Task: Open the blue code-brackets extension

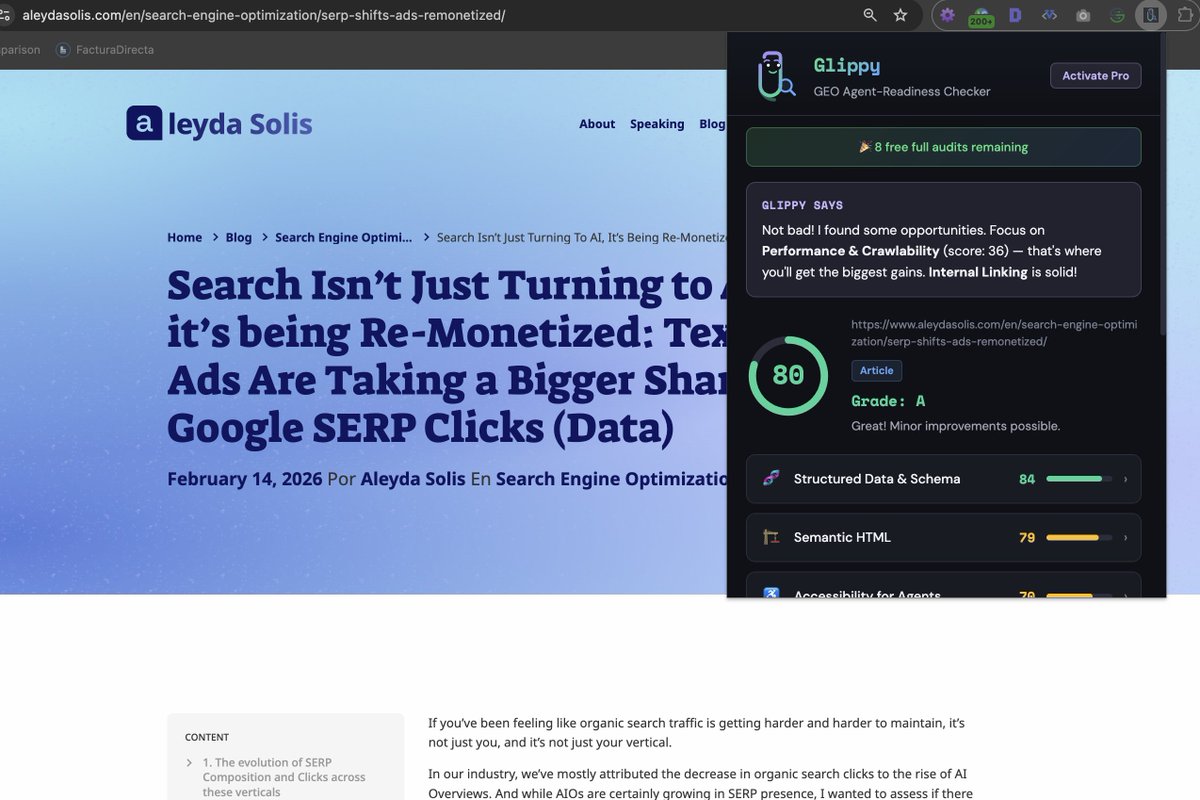Action: pyautogui.click(x=1049, y=15)
